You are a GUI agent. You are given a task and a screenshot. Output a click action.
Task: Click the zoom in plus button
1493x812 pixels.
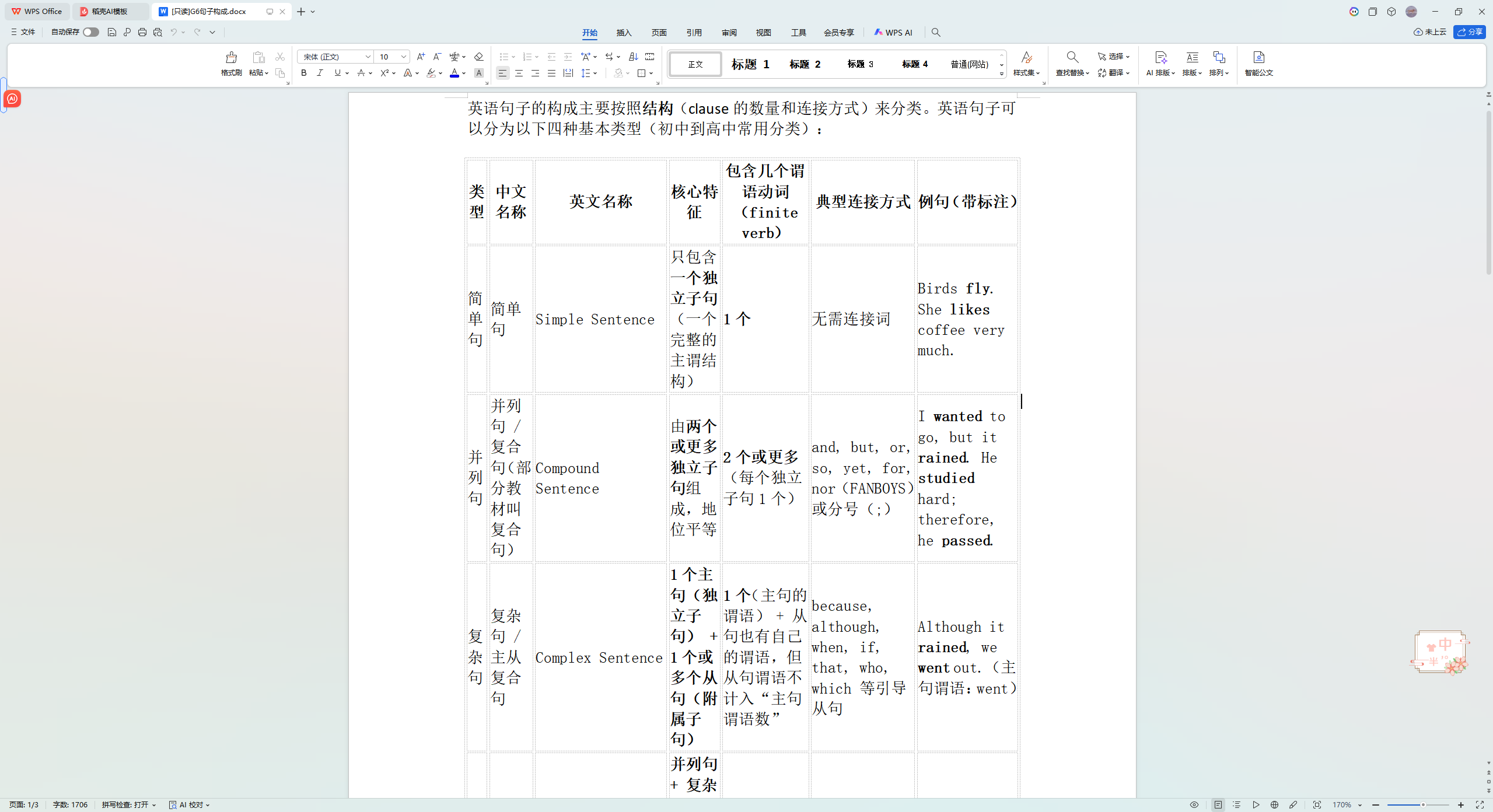click(1460, 805)
